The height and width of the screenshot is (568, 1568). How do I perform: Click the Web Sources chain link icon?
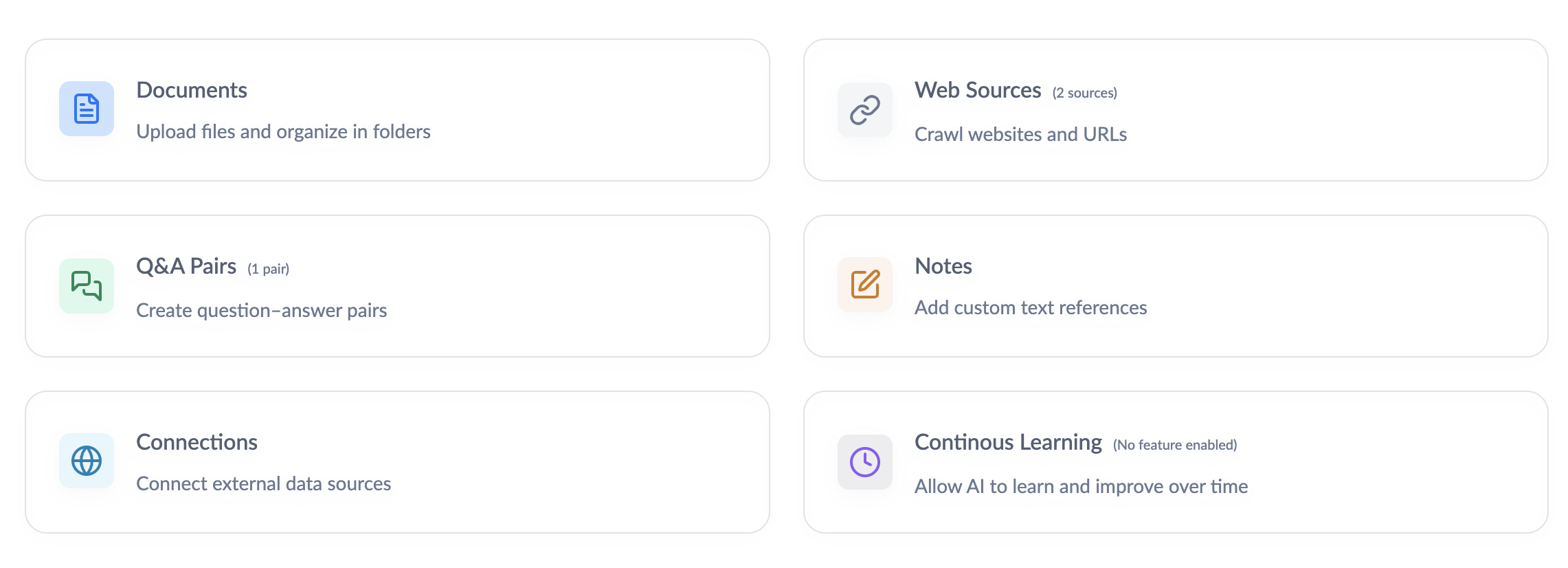click(865, 110)
